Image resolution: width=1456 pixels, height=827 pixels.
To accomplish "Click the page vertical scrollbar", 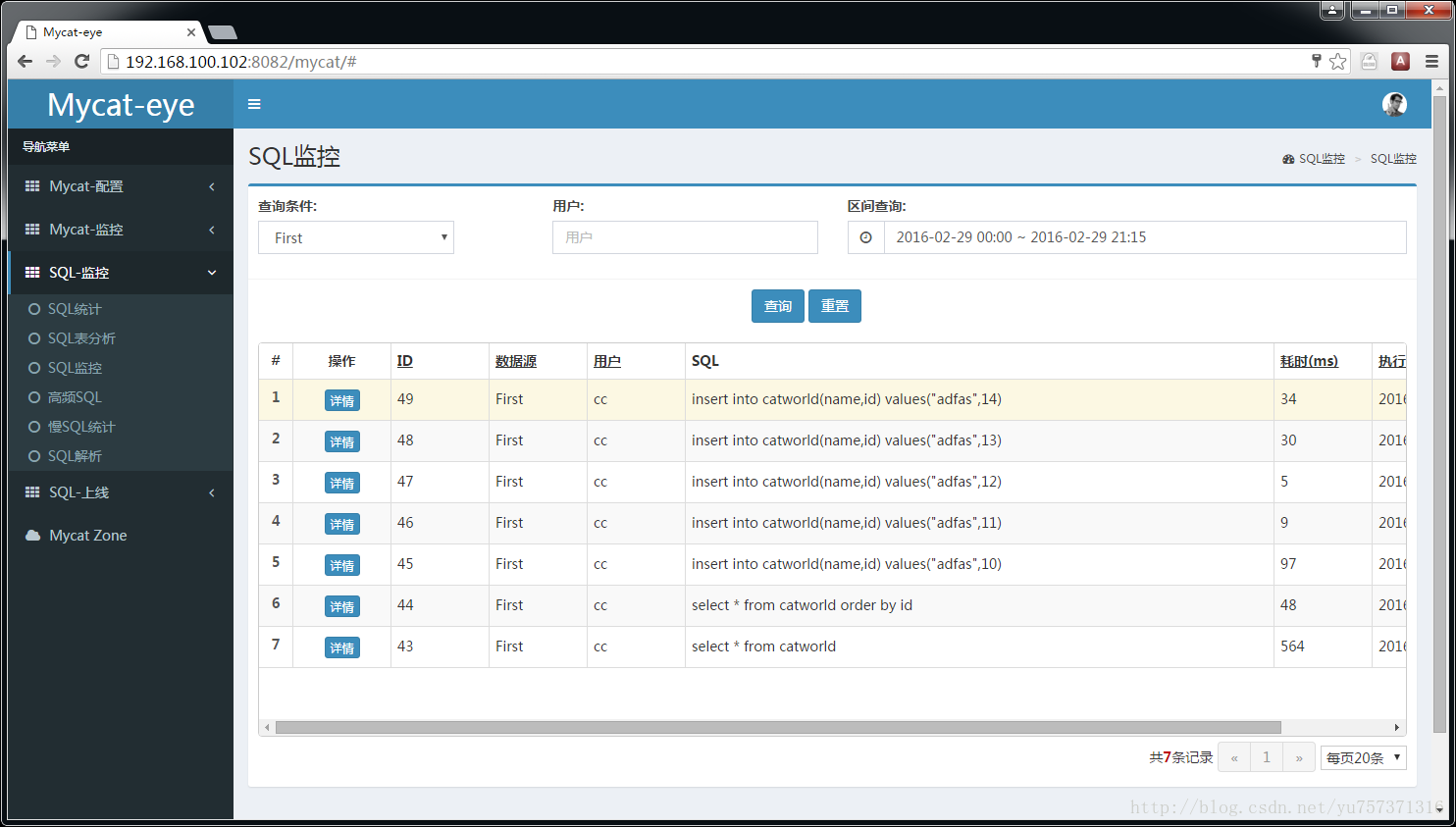I will (x=1439, y=413).
